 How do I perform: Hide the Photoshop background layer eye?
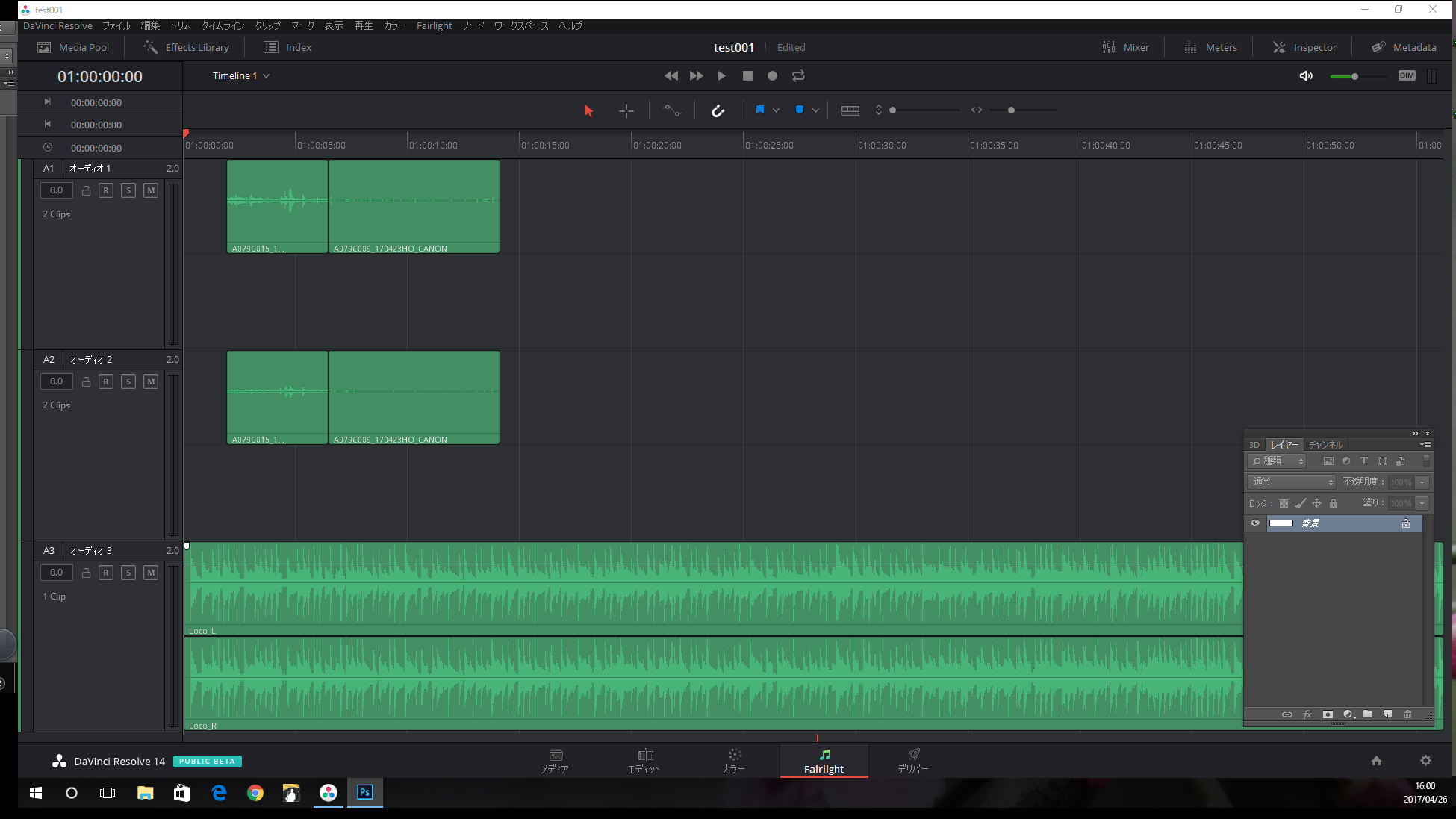tap(1255, 523)
